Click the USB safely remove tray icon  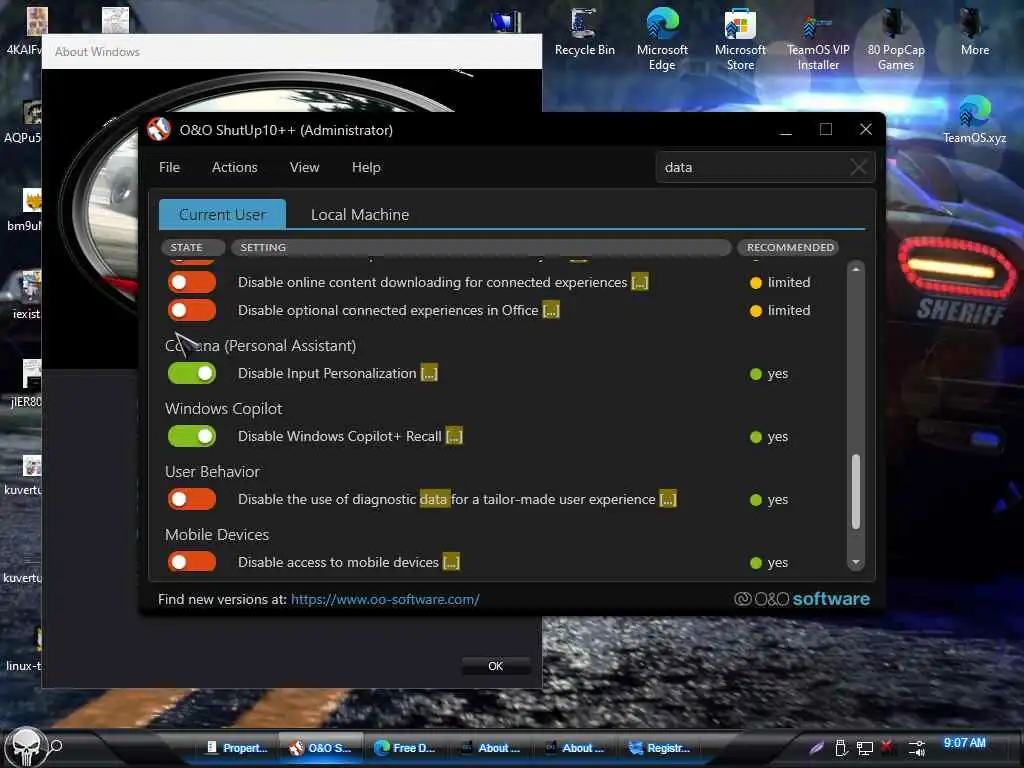[841, 748]
